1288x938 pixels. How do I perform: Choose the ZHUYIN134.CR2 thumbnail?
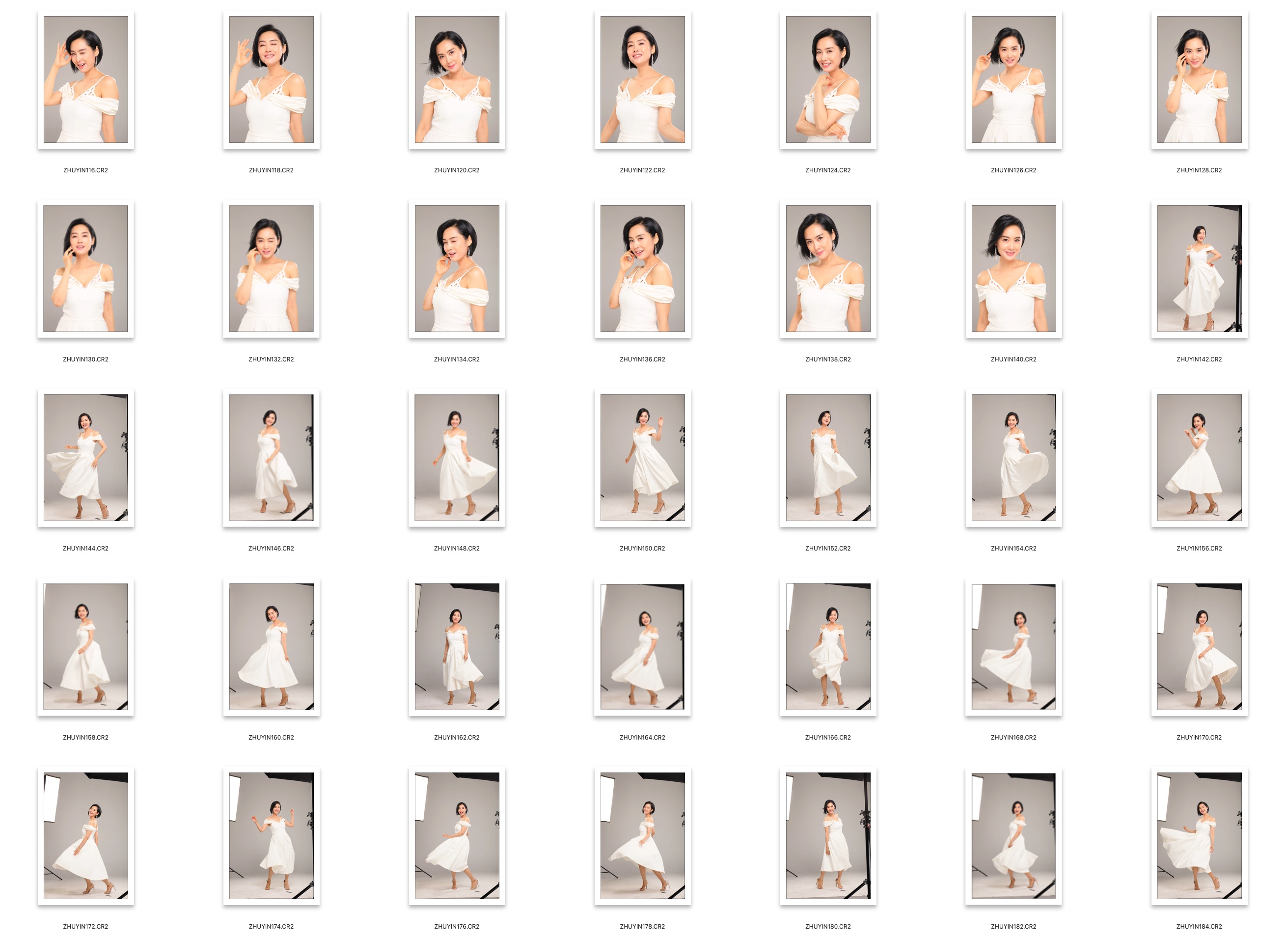pyautogui.click(x=457, y=269)
